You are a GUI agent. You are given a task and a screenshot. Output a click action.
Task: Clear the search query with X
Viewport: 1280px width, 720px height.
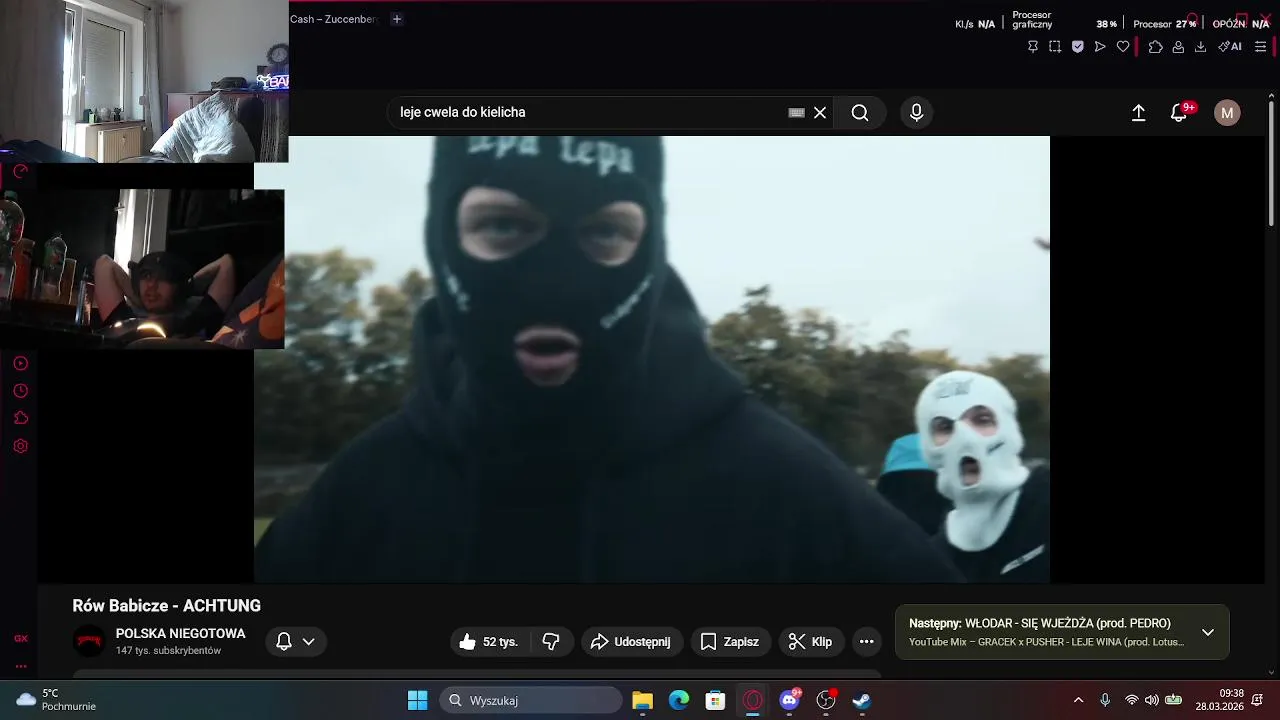click(x=820, y=113)
